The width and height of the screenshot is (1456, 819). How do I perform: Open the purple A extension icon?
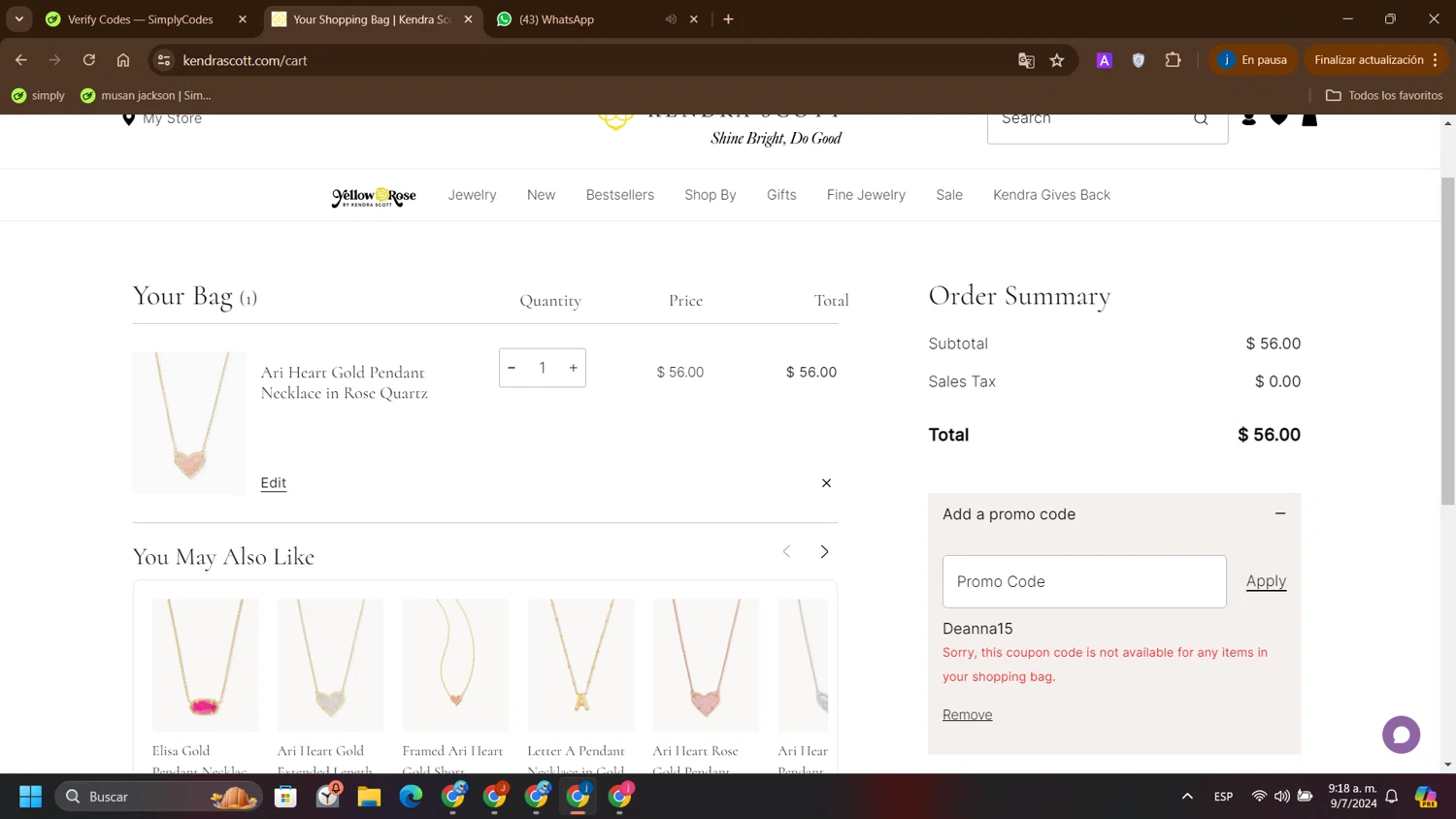tap(1104, 60)
